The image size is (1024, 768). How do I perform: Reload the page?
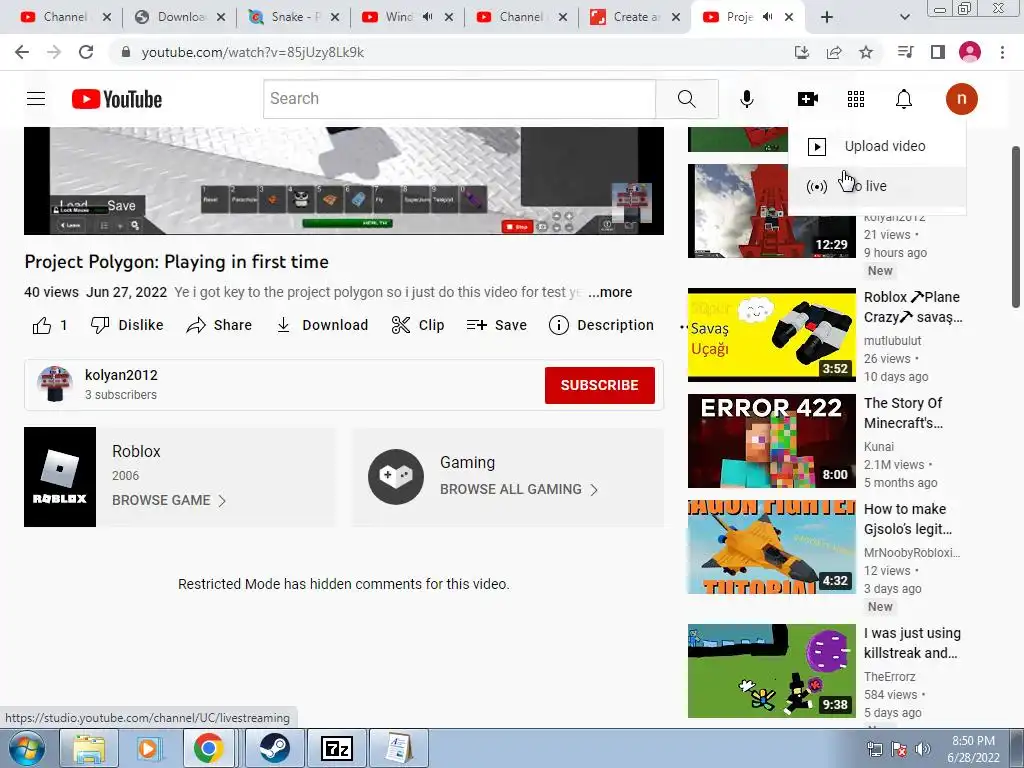86,52
